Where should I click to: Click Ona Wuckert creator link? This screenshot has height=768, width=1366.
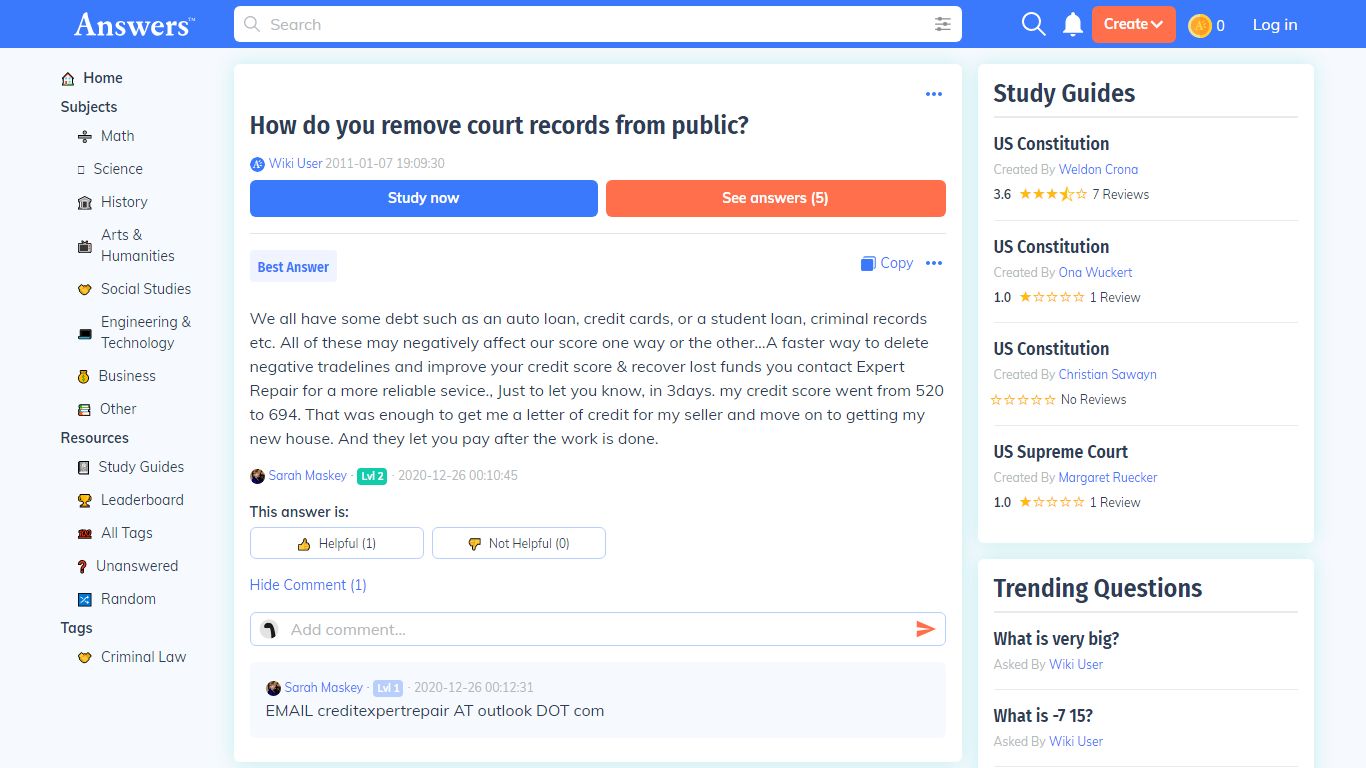[1095, 273]
